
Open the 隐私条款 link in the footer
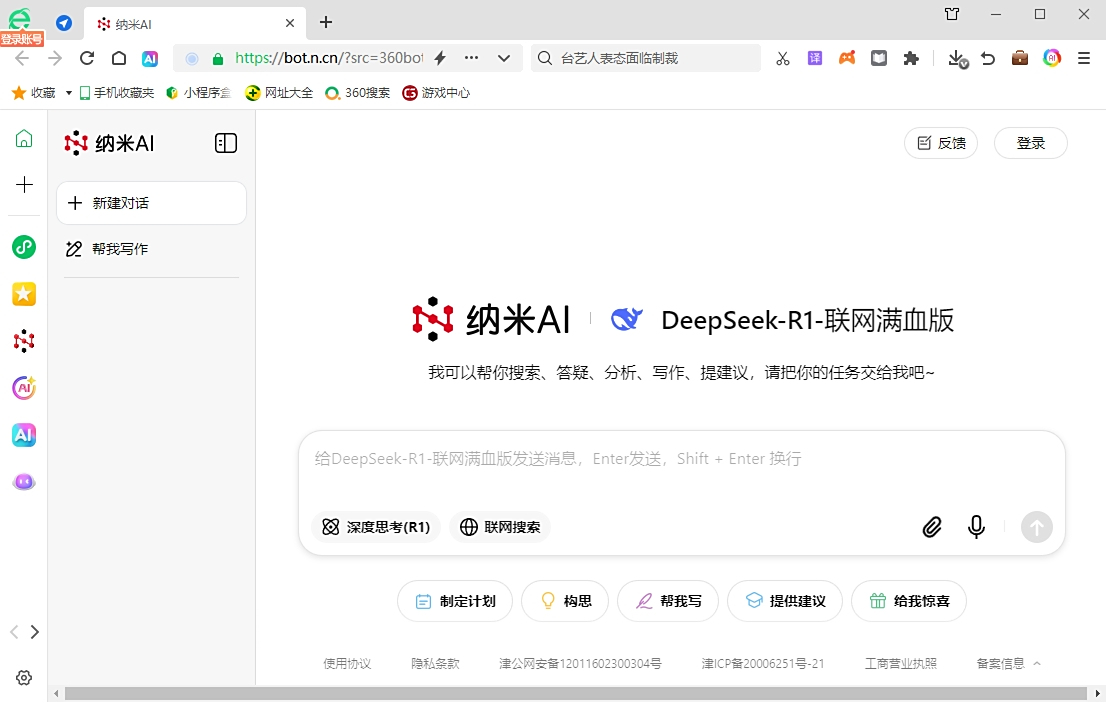pyautogui.click(x=435, y=662)
